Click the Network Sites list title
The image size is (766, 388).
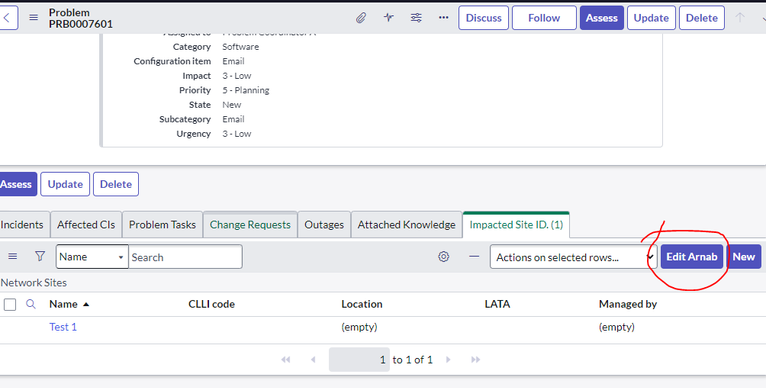point(34,282)
